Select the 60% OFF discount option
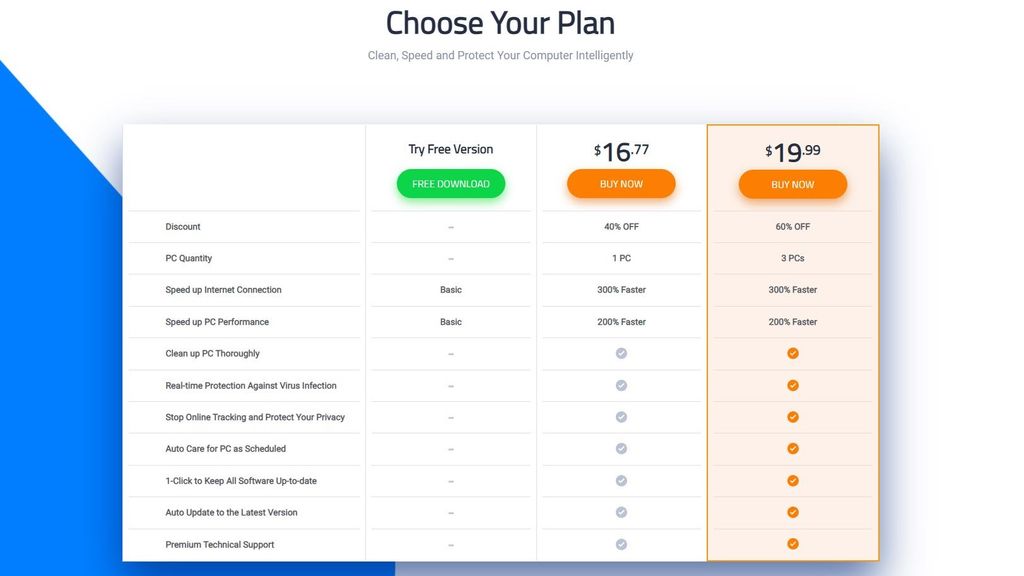 click(793, 226)
